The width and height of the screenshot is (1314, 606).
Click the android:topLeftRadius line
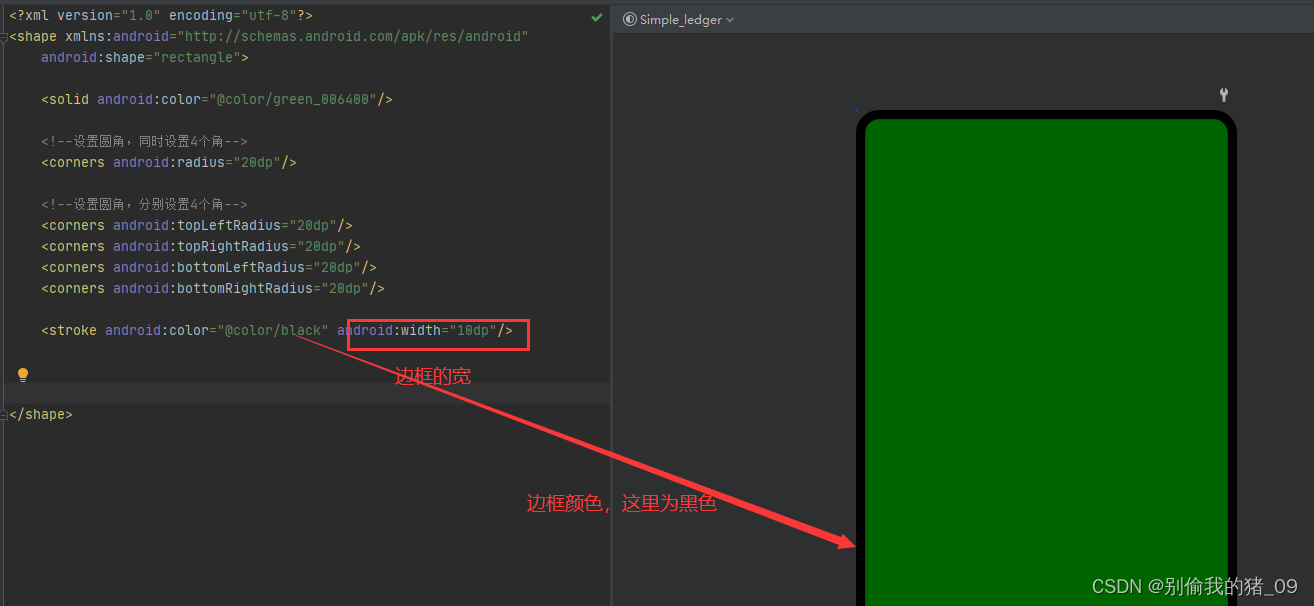point(197,226)
